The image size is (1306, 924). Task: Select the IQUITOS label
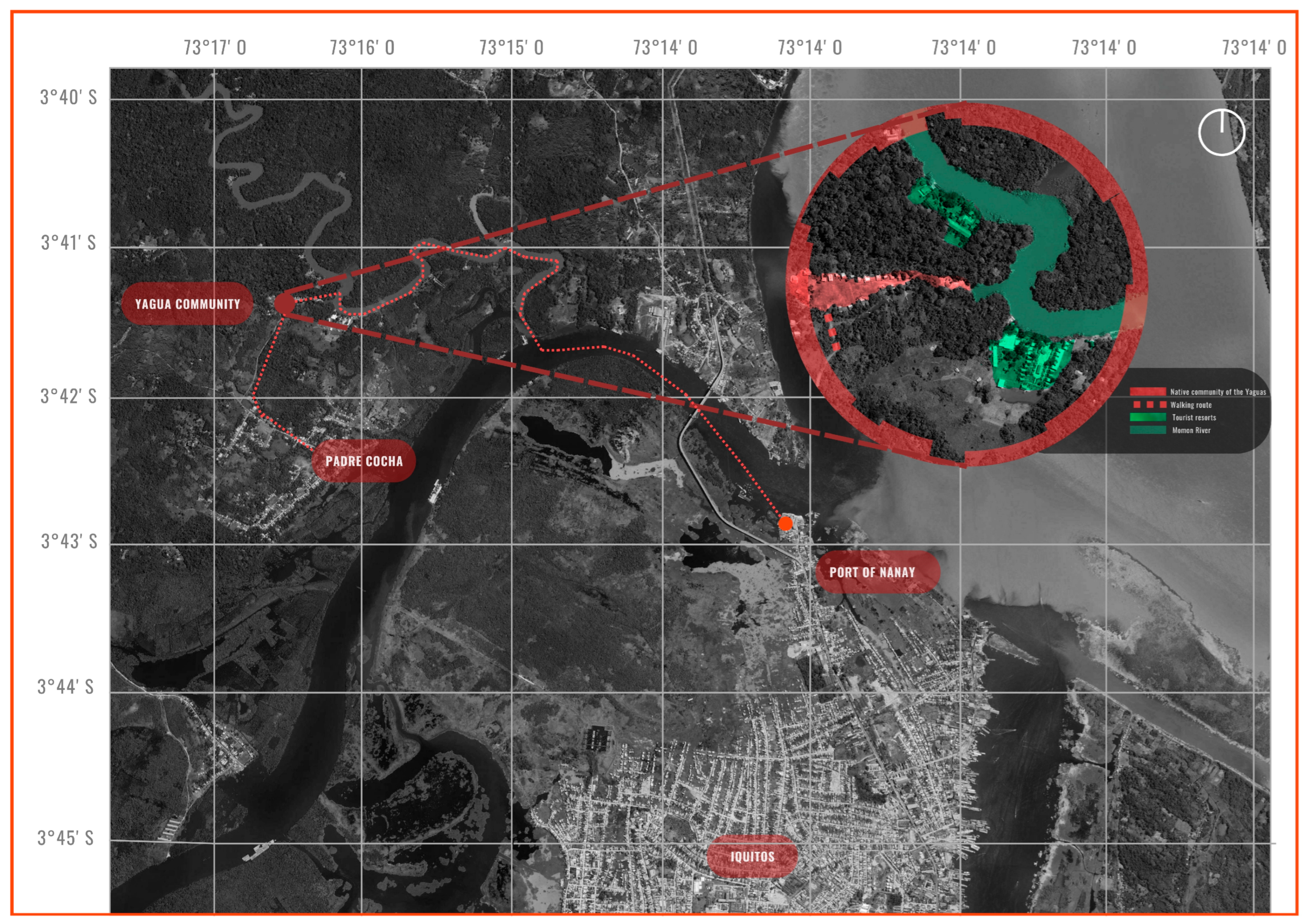click(x=752, y=857)
